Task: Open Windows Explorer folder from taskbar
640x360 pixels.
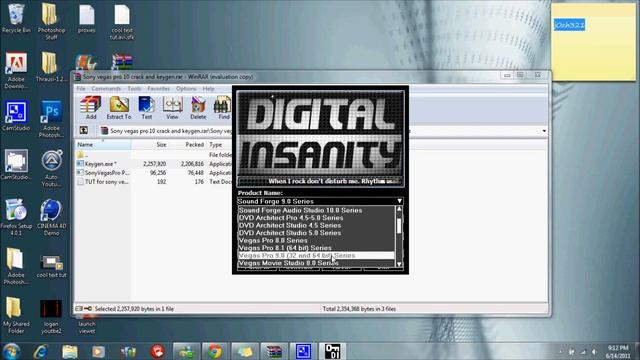Action: point(70,351)
